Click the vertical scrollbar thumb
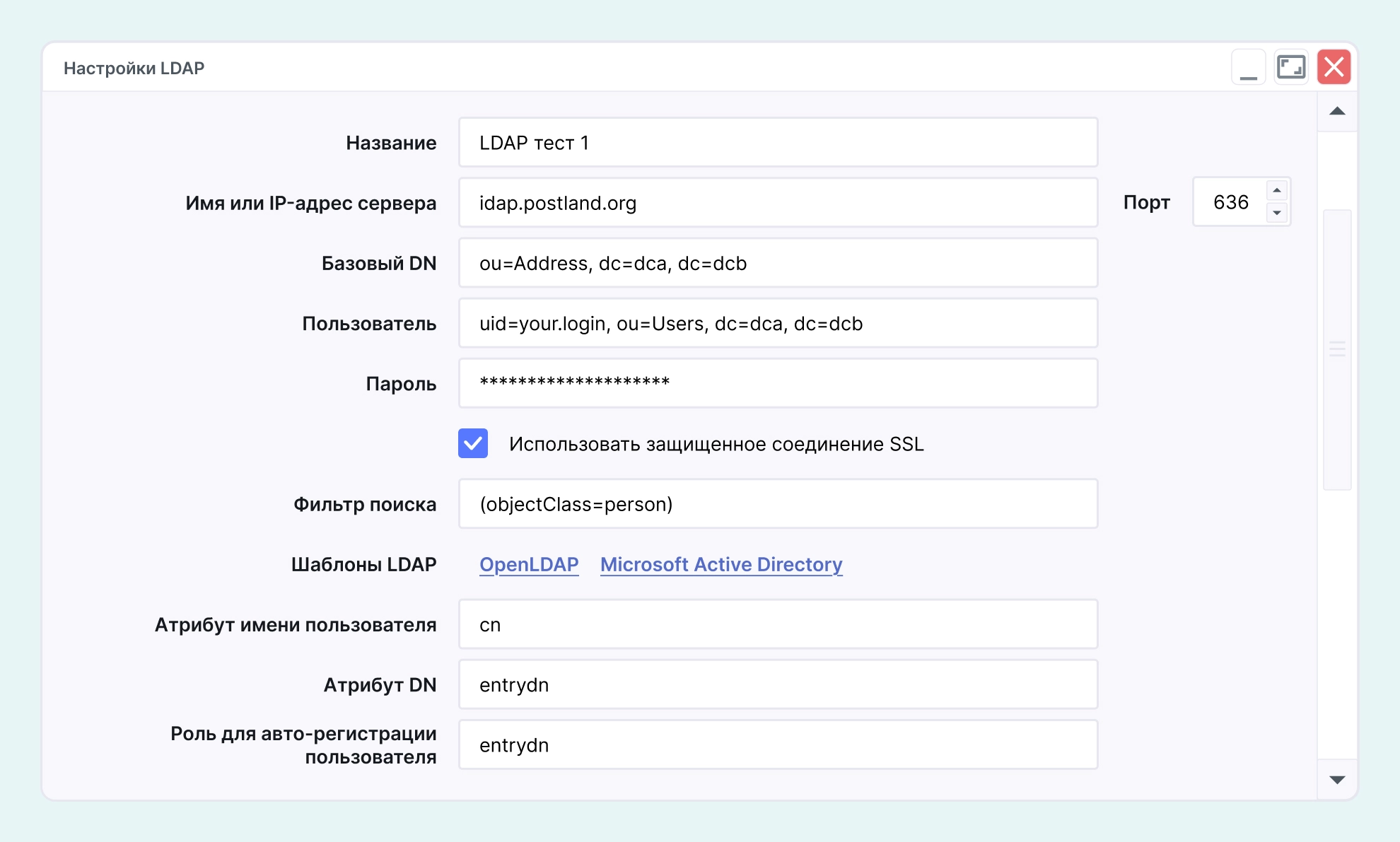The width and height of the screenshot is (1400, 842). 1337,349
